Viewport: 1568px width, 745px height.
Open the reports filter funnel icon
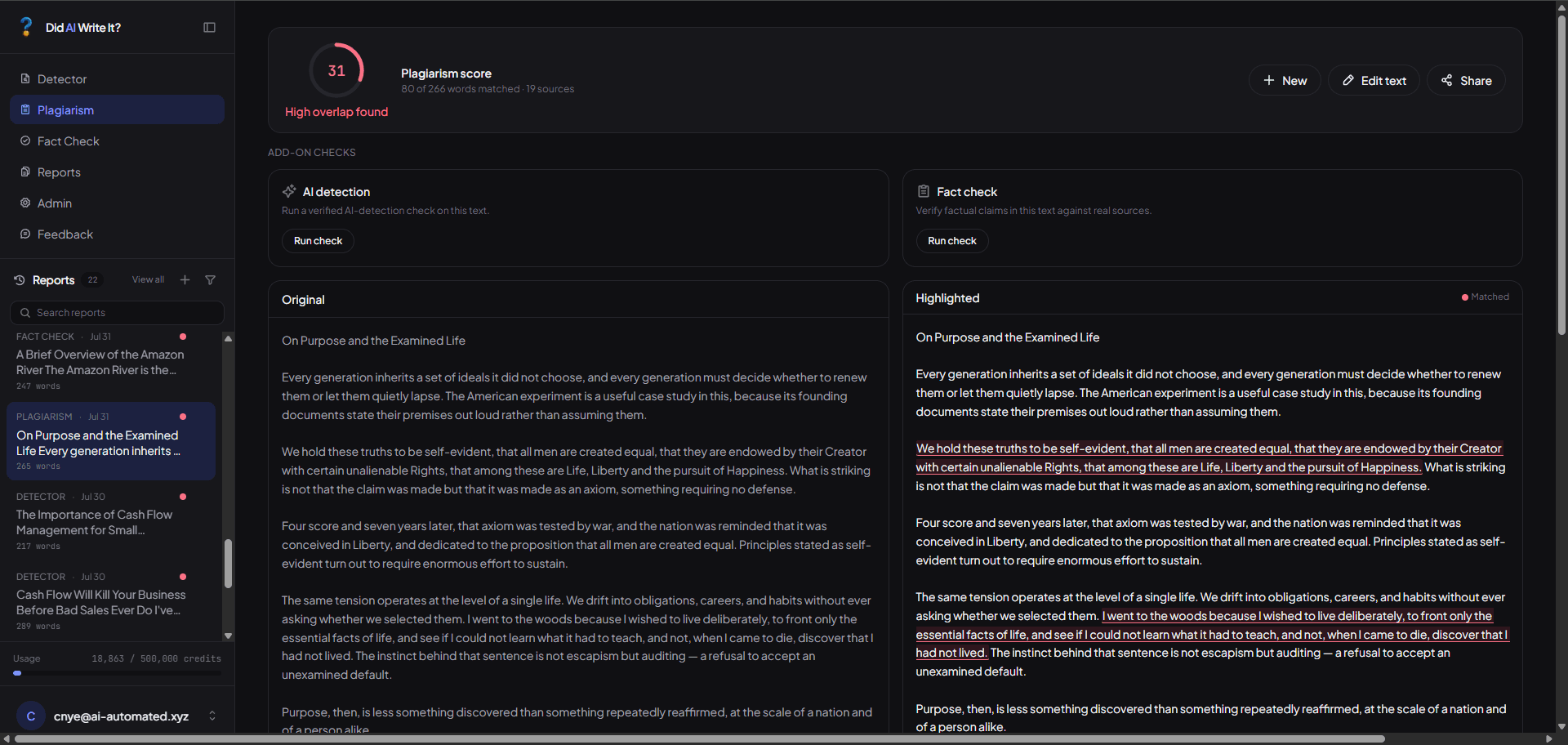tap(211, 280)
